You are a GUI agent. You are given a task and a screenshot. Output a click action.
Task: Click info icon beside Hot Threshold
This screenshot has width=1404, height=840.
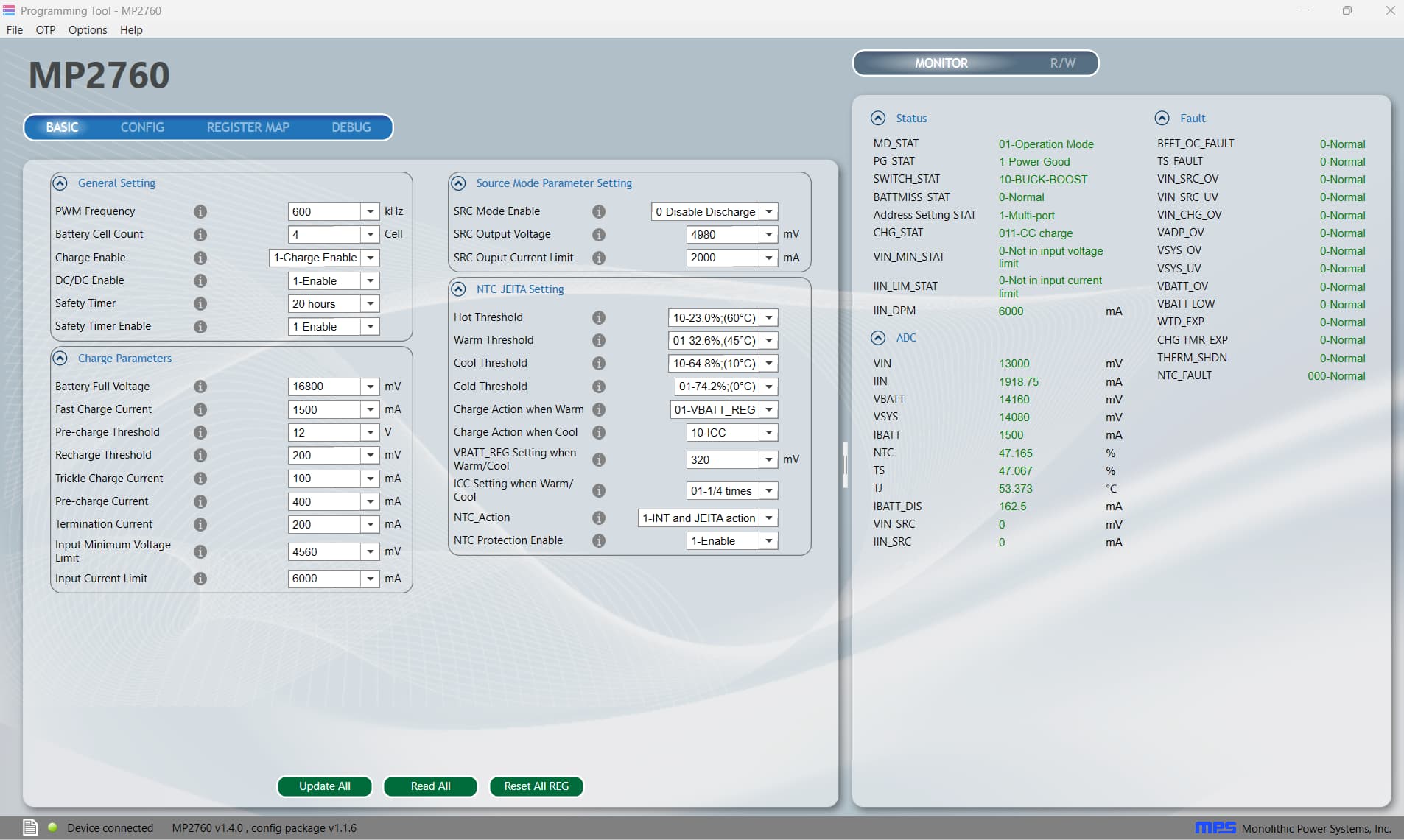point(599,317)
